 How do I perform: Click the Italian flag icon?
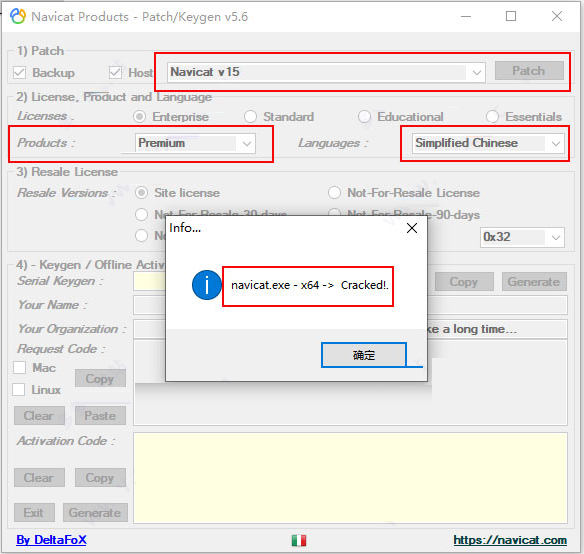[x=299, y=541]
